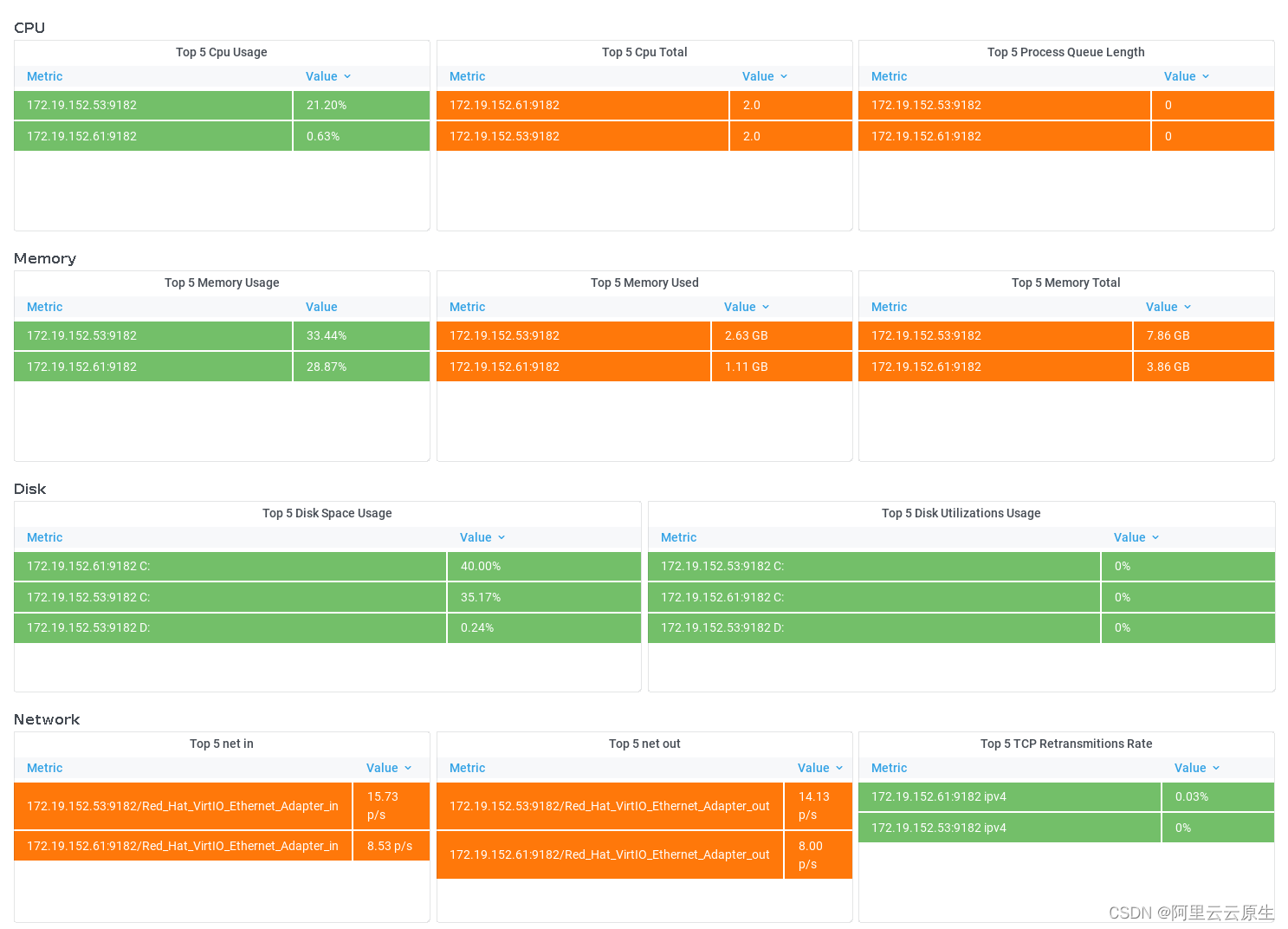The height and width of the screenshot is (929, 1288).
Task: Open Top 5 net out panel title
Action: tap(644, 744)
